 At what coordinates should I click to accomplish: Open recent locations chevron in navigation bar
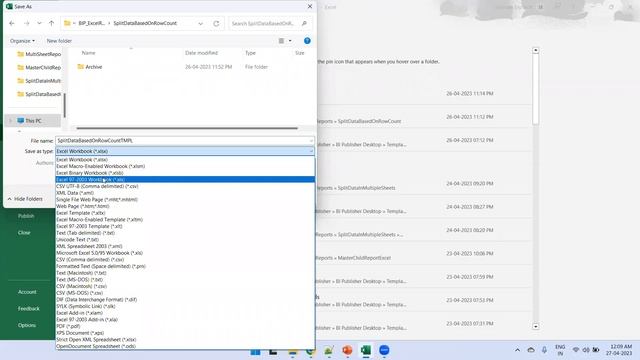39,23
